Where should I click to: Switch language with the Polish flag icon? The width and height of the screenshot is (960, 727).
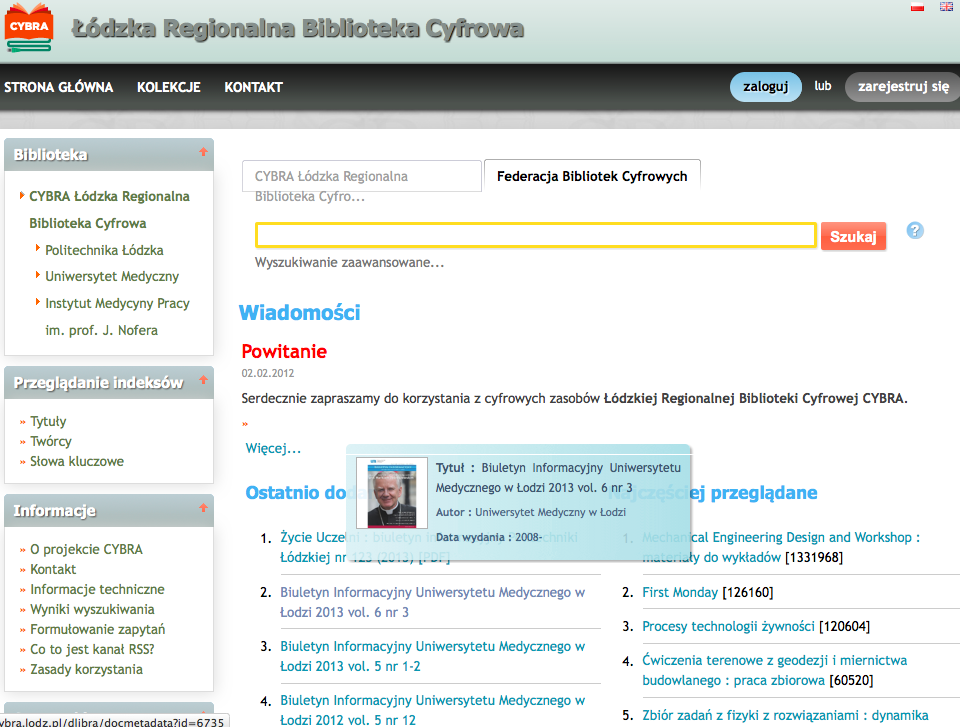917,7
